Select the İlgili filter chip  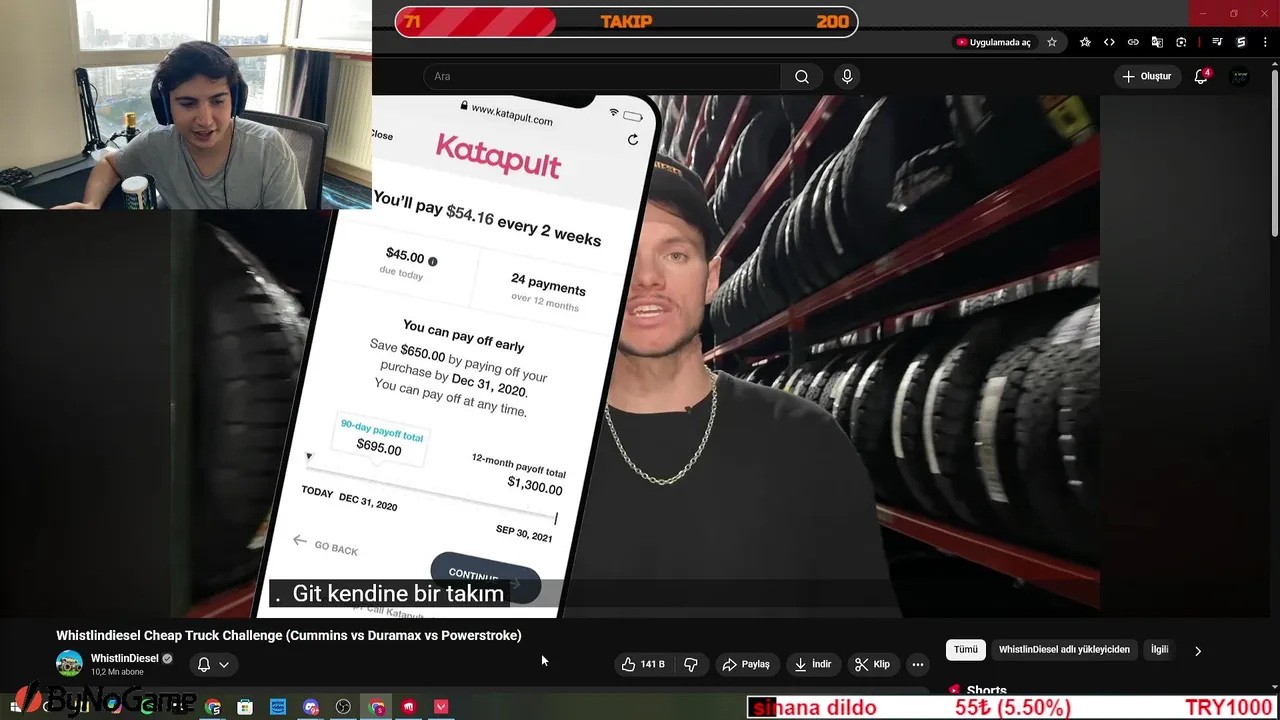click(1160, 650)
